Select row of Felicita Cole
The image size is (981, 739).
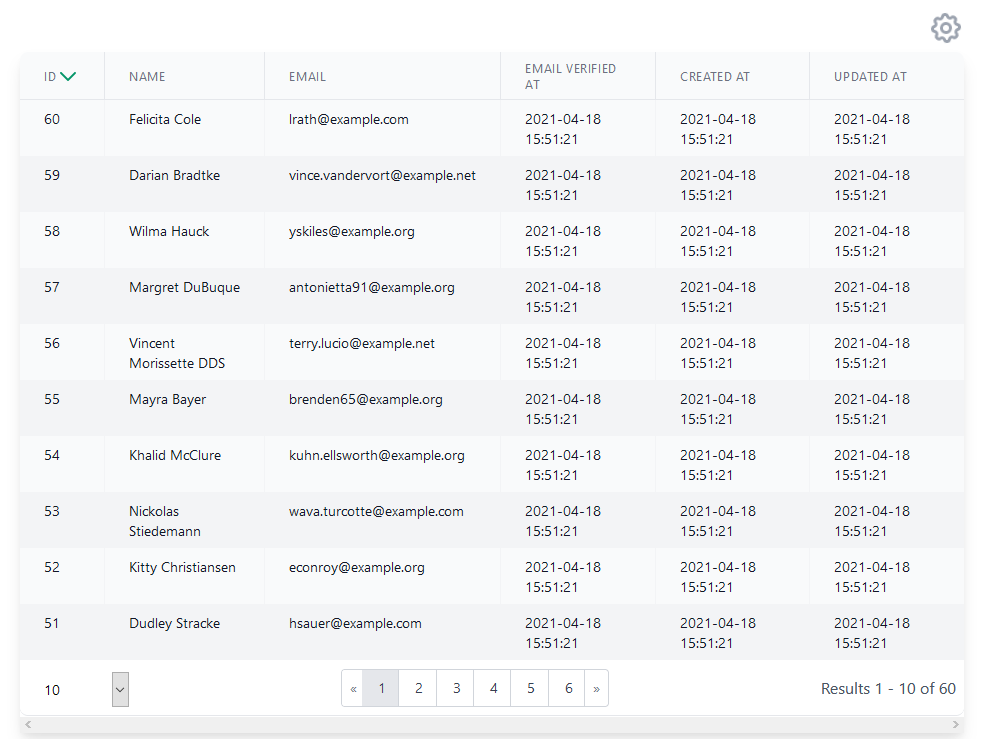[x=492, y=128]
